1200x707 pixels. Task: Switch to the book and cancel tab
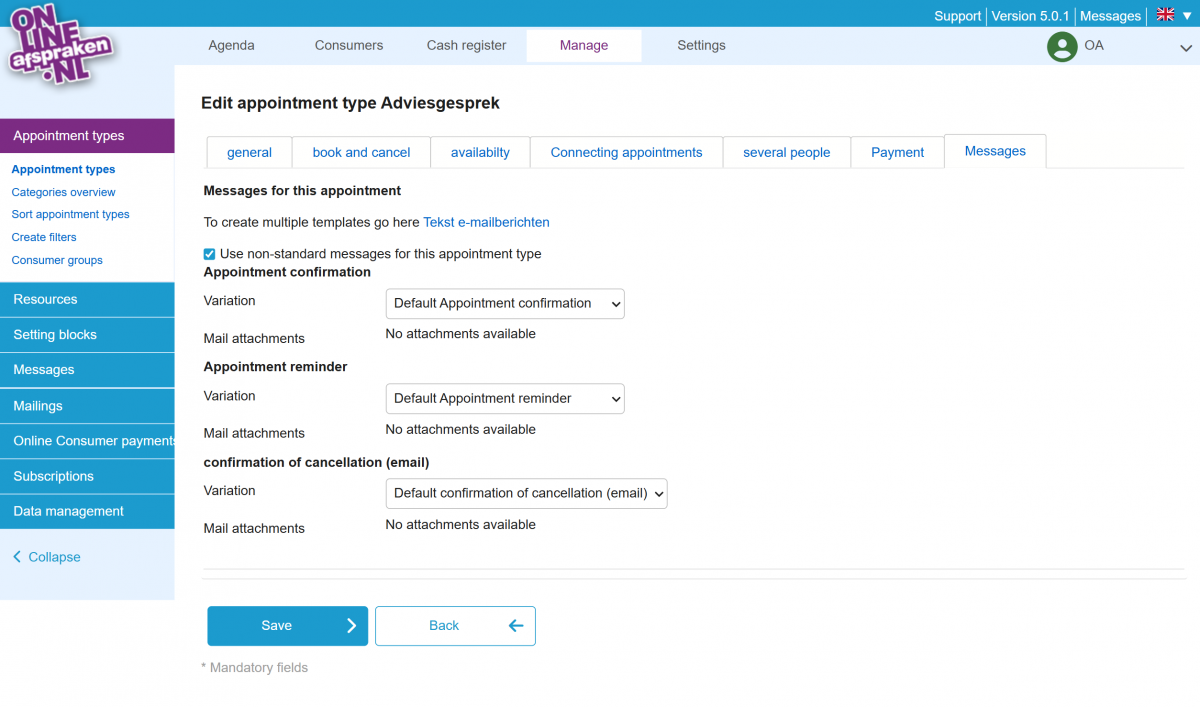click(361, 152)
